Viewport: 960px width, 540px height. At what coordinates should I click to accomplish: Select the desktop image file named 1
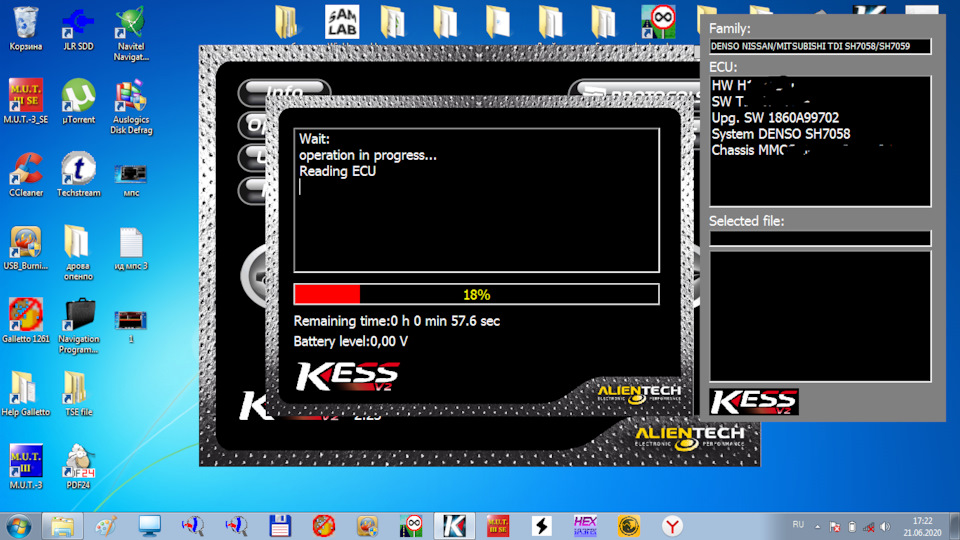click(131, 326)
